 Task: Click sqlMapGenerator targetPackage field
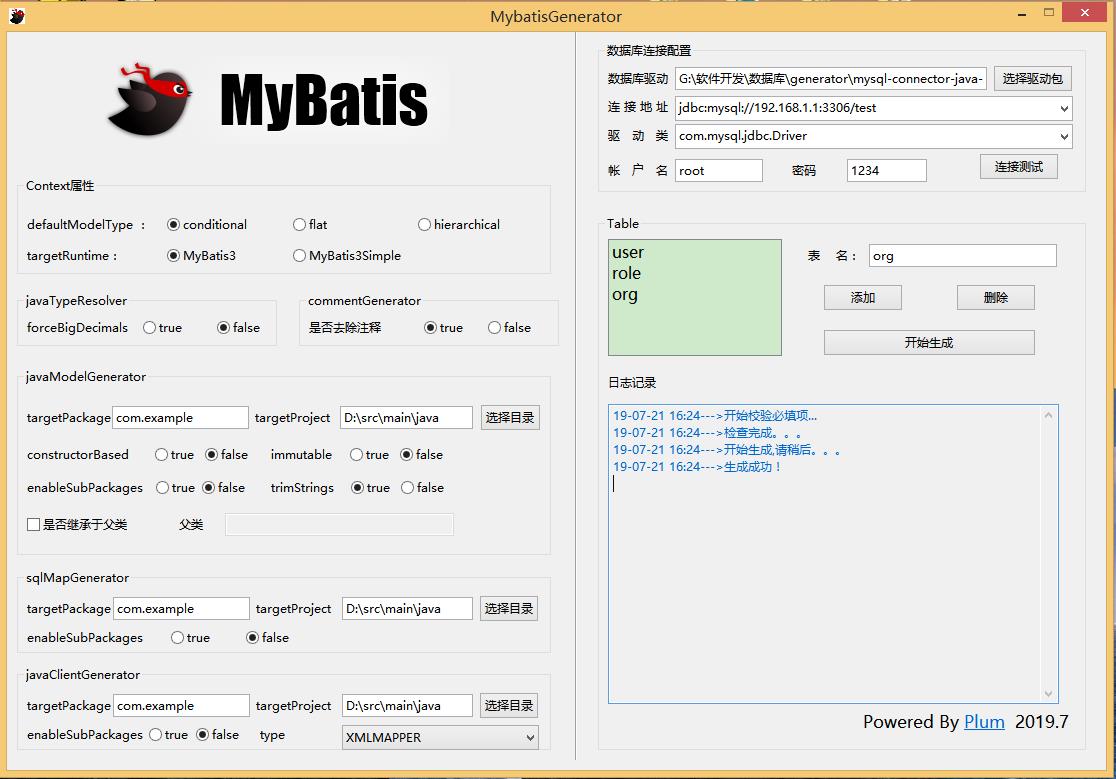pos(181,608)
